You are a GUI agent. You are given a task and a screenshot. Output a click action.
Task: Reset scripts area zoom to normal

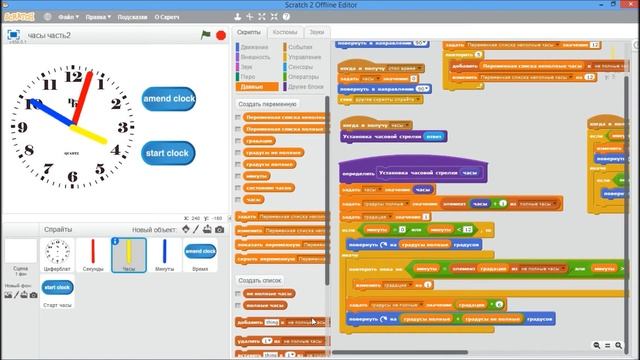tap(608, 345)
